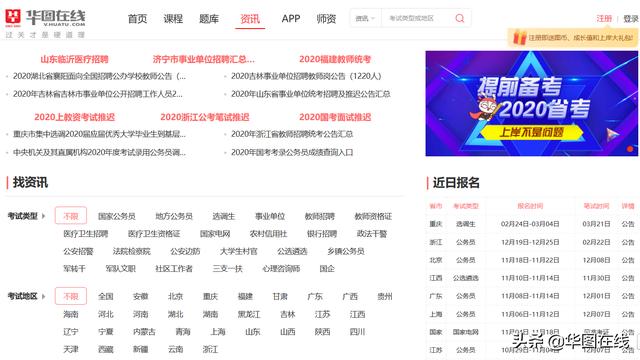Select 不限 under exam type filter
640x360 pixels.
(x=71, y=216)
